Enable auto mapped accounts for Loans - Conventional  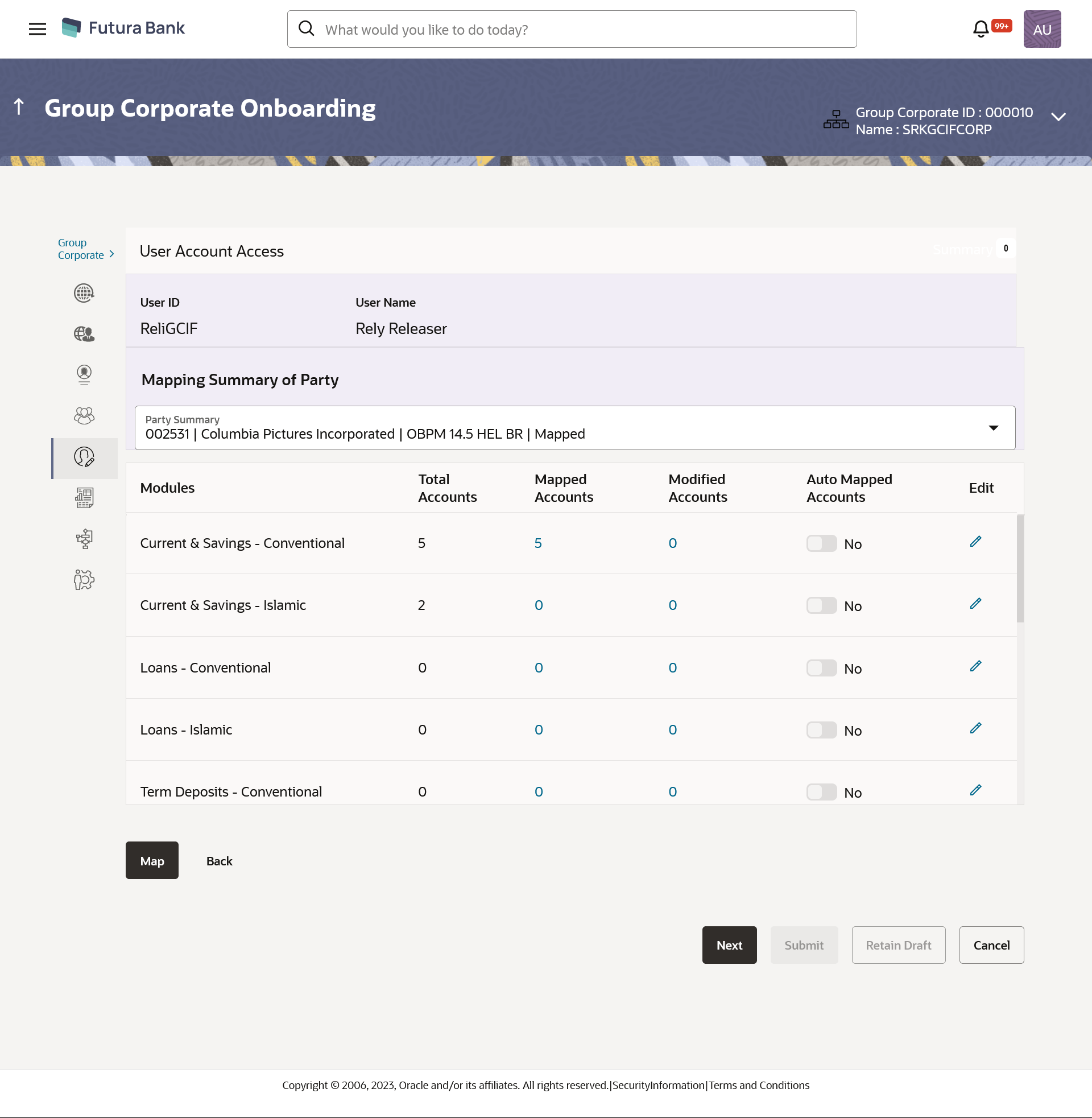821,668
